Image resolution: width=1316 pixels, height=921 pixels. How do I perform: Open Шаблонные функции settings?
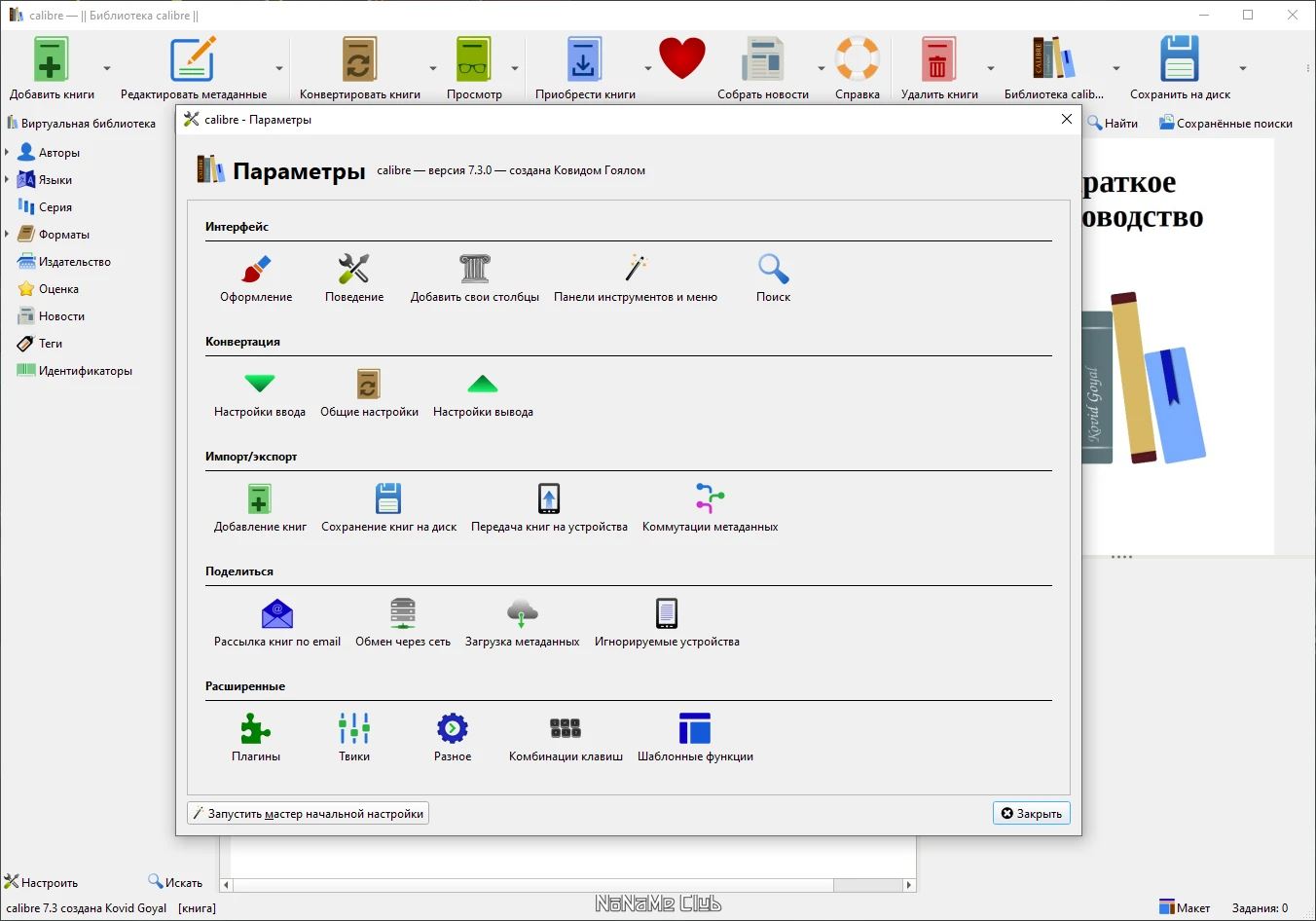(695, 738)
